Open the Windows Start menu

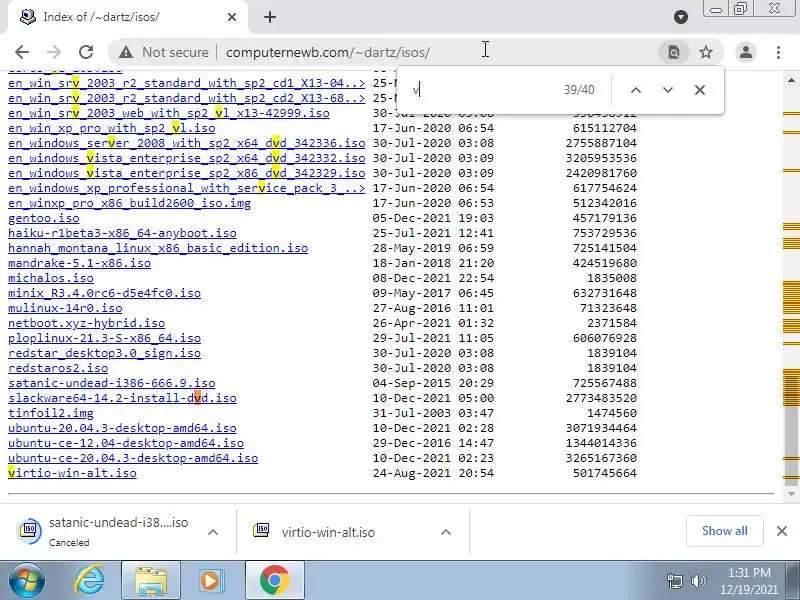point(27,581)
